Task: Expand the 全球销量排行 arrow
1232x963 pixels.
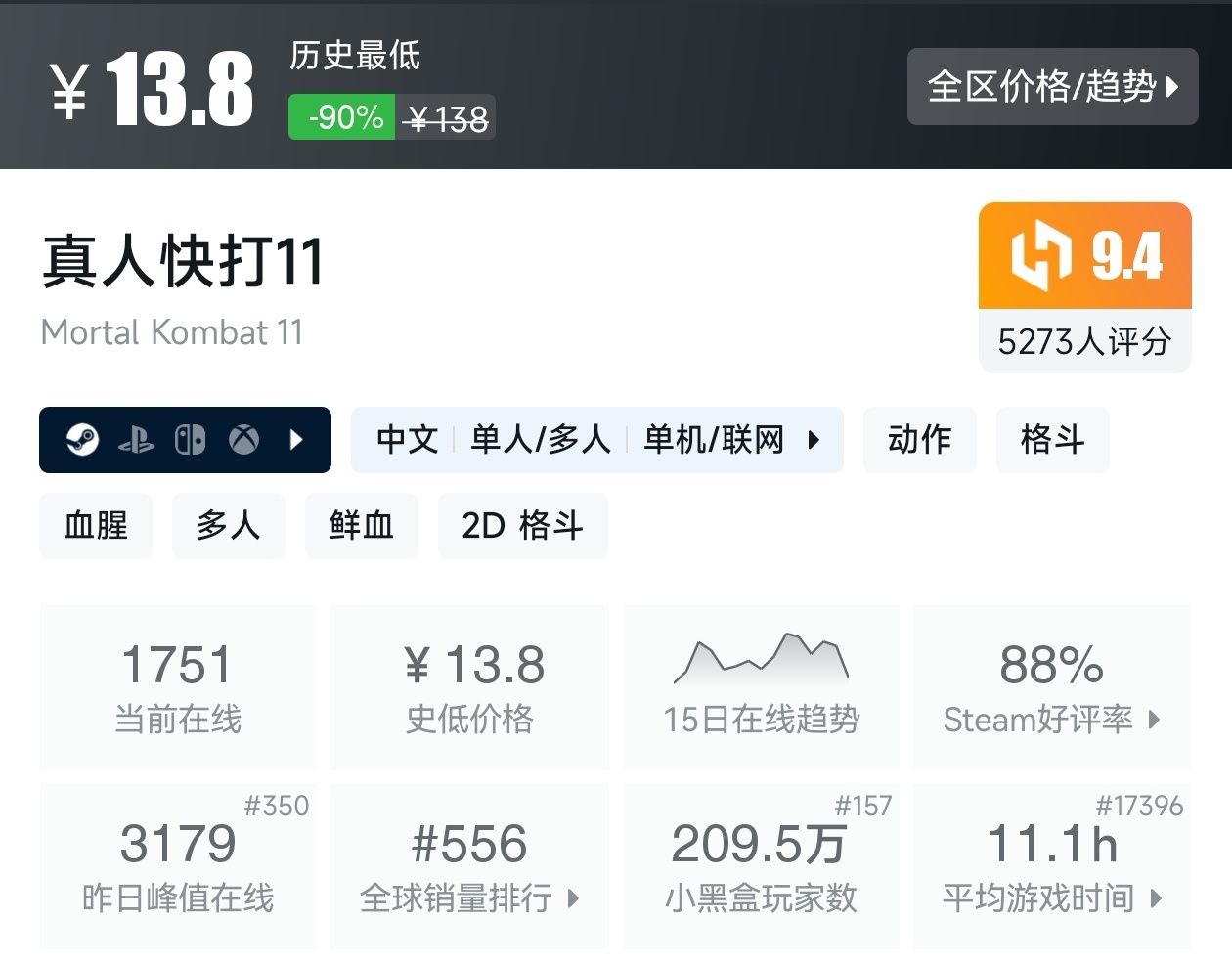Action: (573, 898)
